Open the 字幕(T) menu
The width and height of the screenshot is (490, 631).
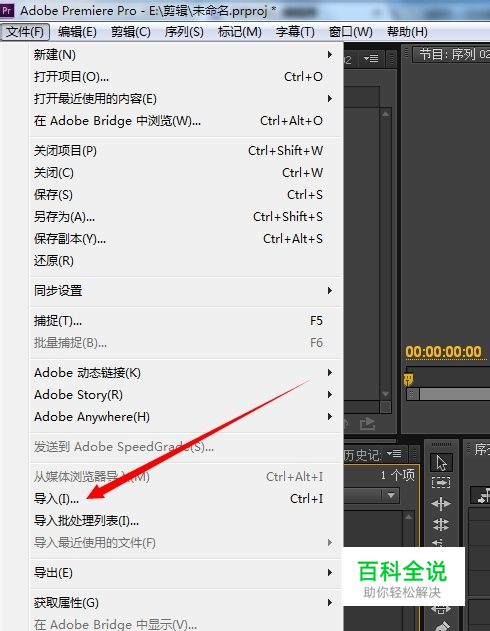click(x=295, y=32)
